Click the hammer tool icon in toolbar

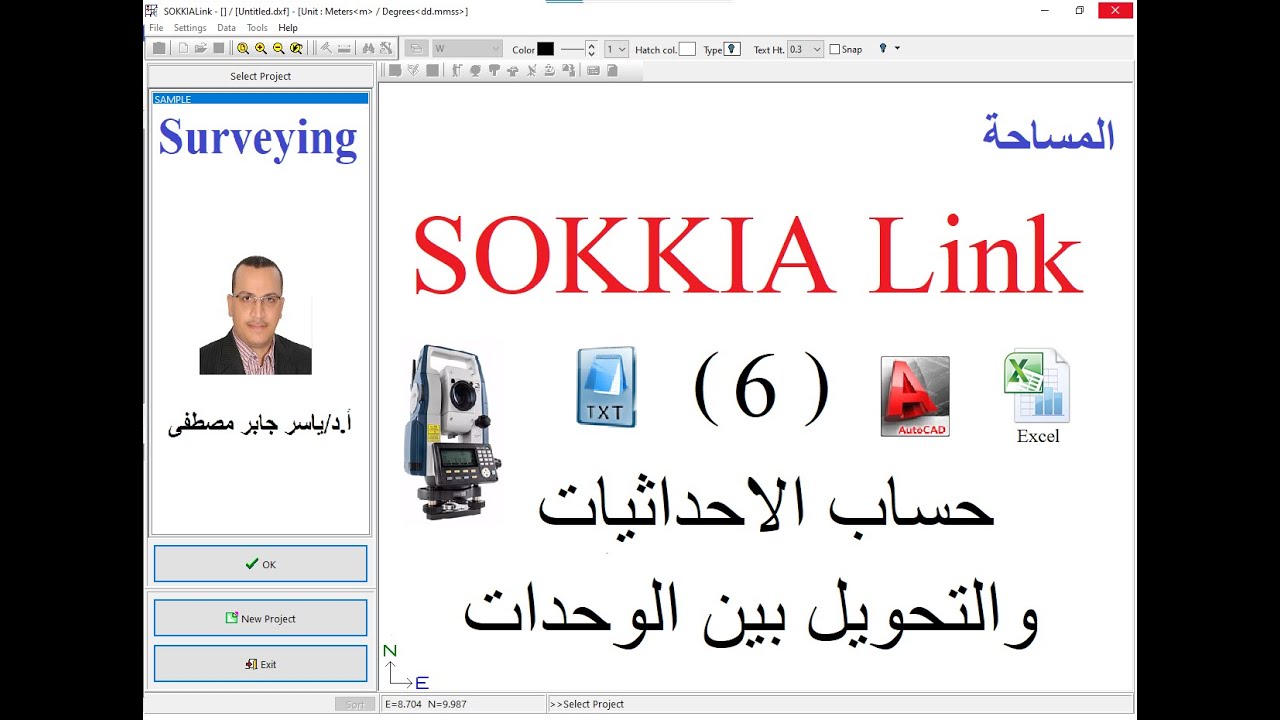point(326,48)
